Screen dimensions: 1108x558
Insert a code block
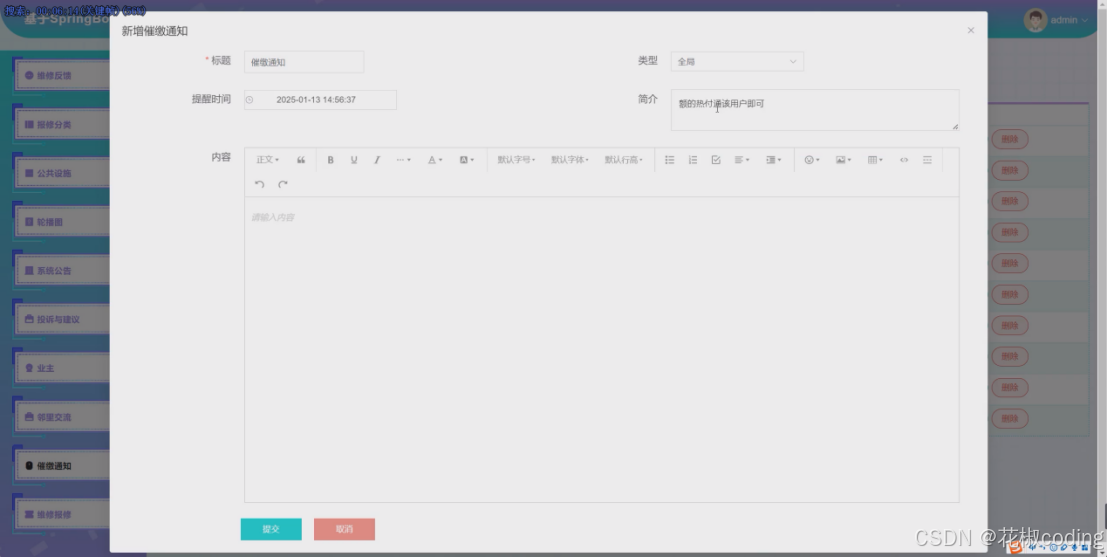click(x=904, y=160)
